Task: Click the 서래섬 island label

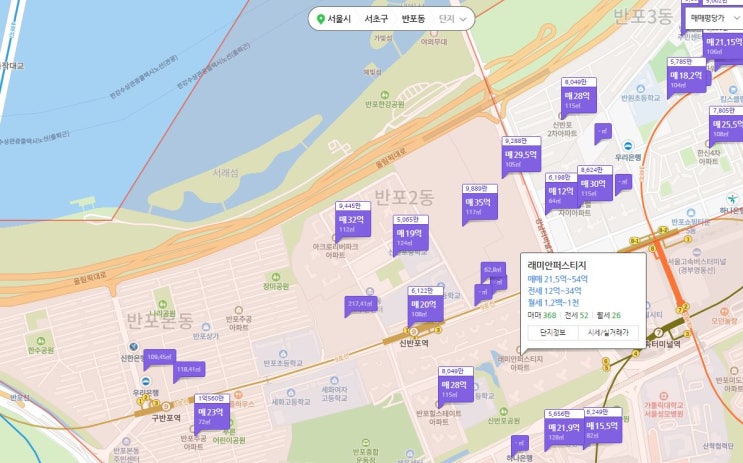Action: pos(226,173)
